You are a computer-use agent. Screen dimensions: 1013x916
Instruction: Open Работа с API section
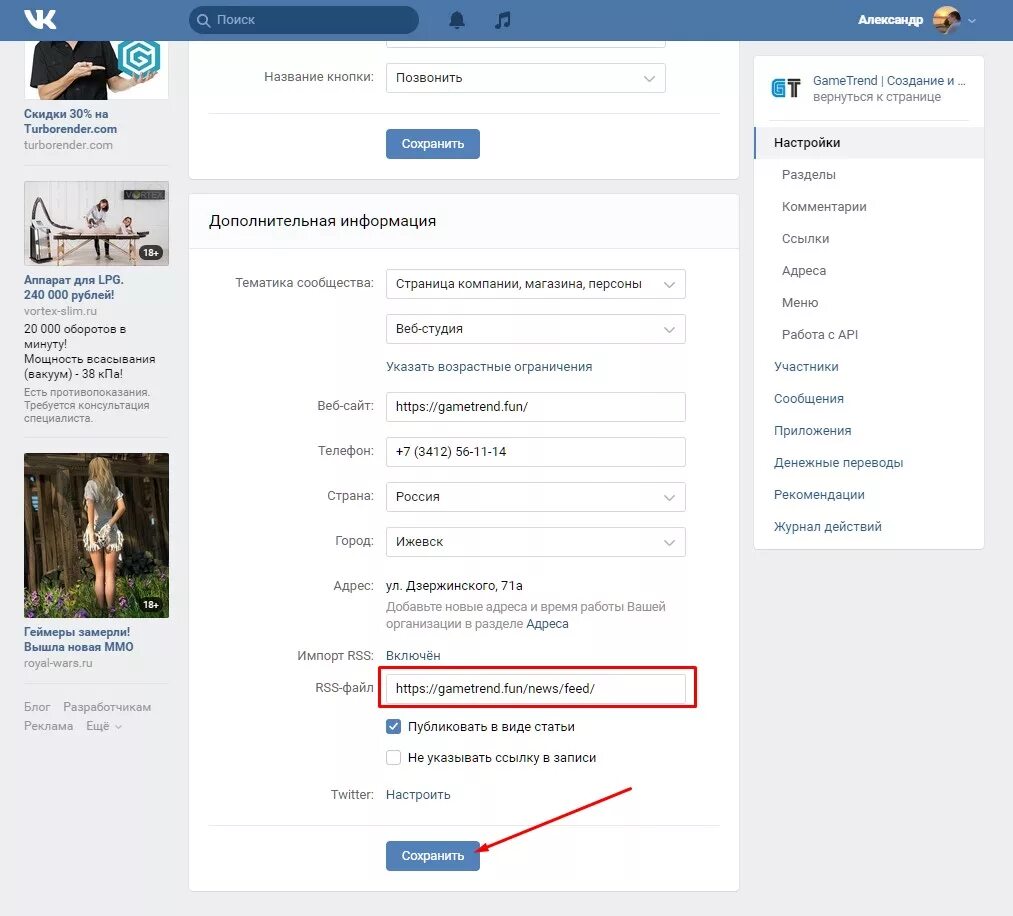(x=819, y=335)
